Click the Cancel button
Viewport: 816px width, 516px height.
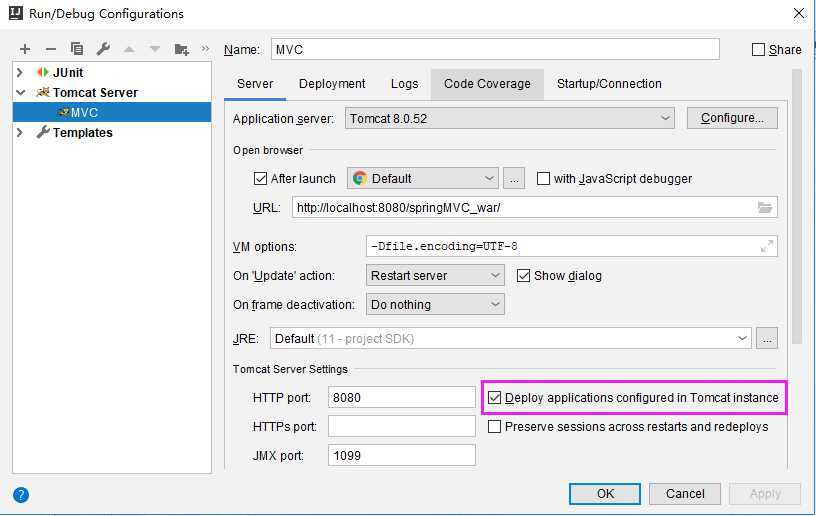click(x=685, y=494)
